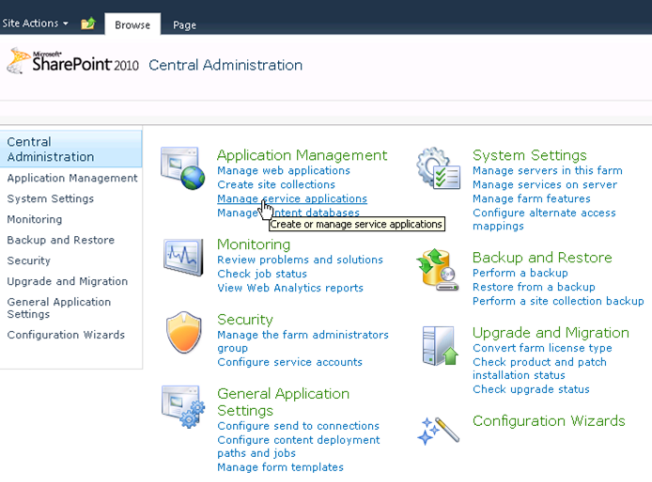This screenshot has height=482, width=652.
Task: Open the Site Actions dropdown menu
Action: [x=36, y=23]
